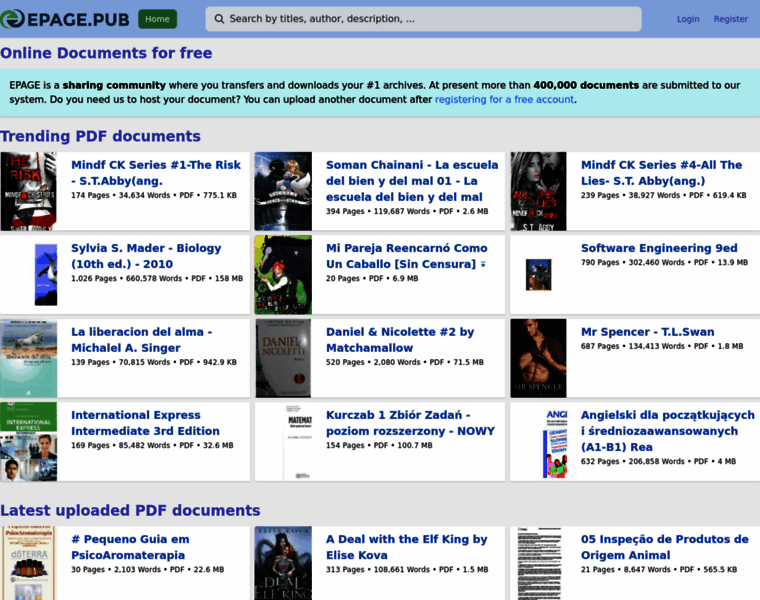Click the Biology 10th ed. cover thumbnail
The width and height of the screenshot is (760, 600).
click(46, 275)
